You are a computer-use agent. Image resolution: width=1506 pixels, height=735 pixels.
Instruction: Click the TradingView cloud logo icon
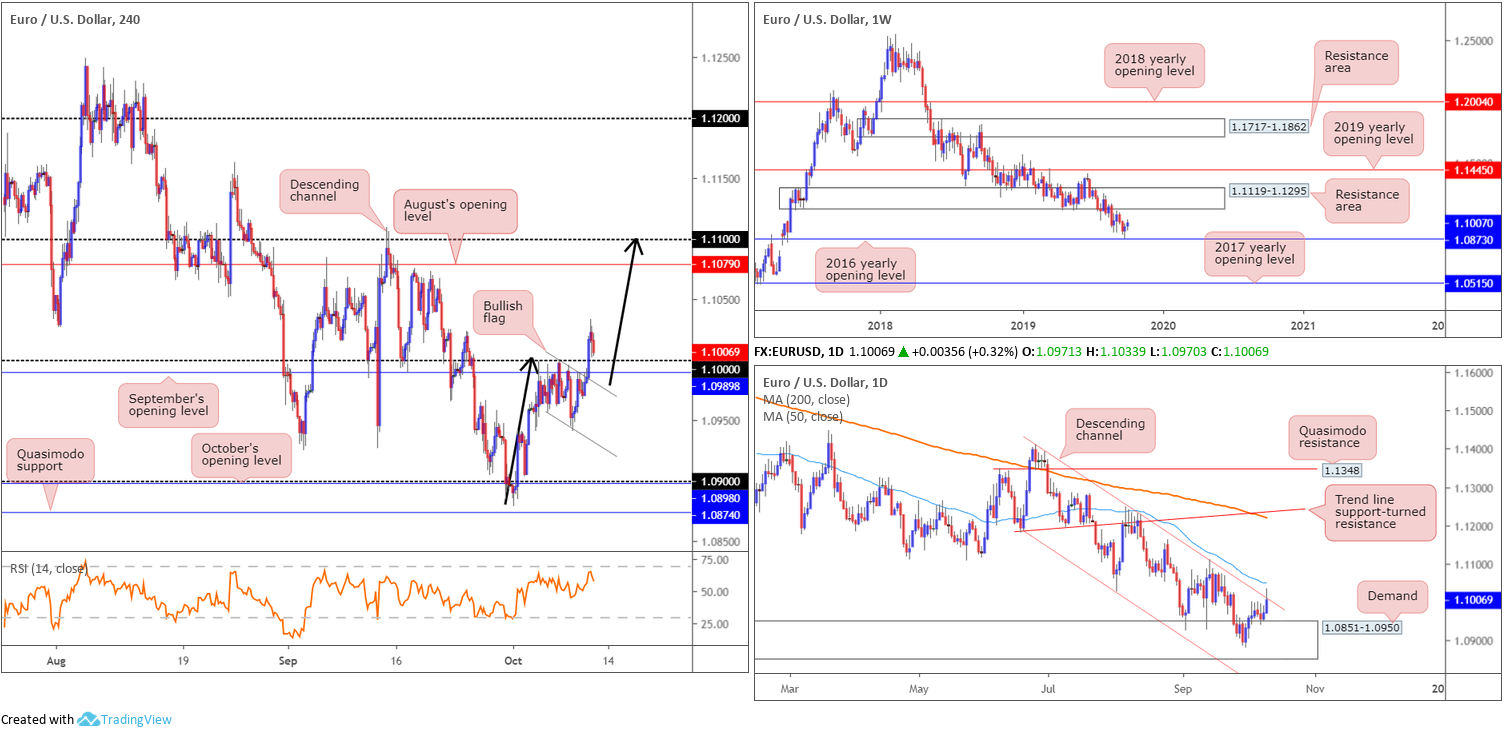pos(88,719)
